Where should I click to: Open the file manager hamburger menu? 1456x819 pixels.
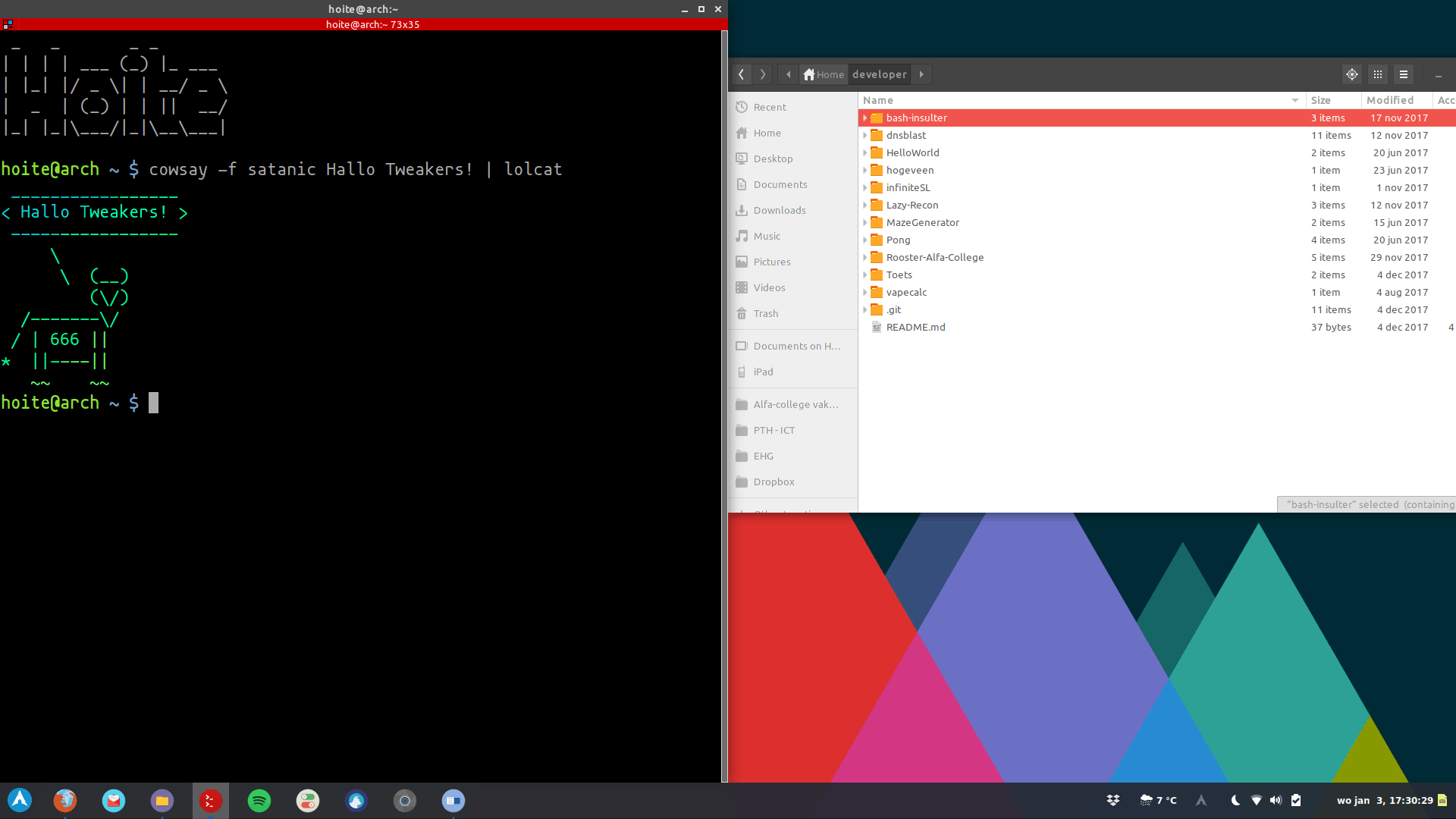[x=1404, y=74]
